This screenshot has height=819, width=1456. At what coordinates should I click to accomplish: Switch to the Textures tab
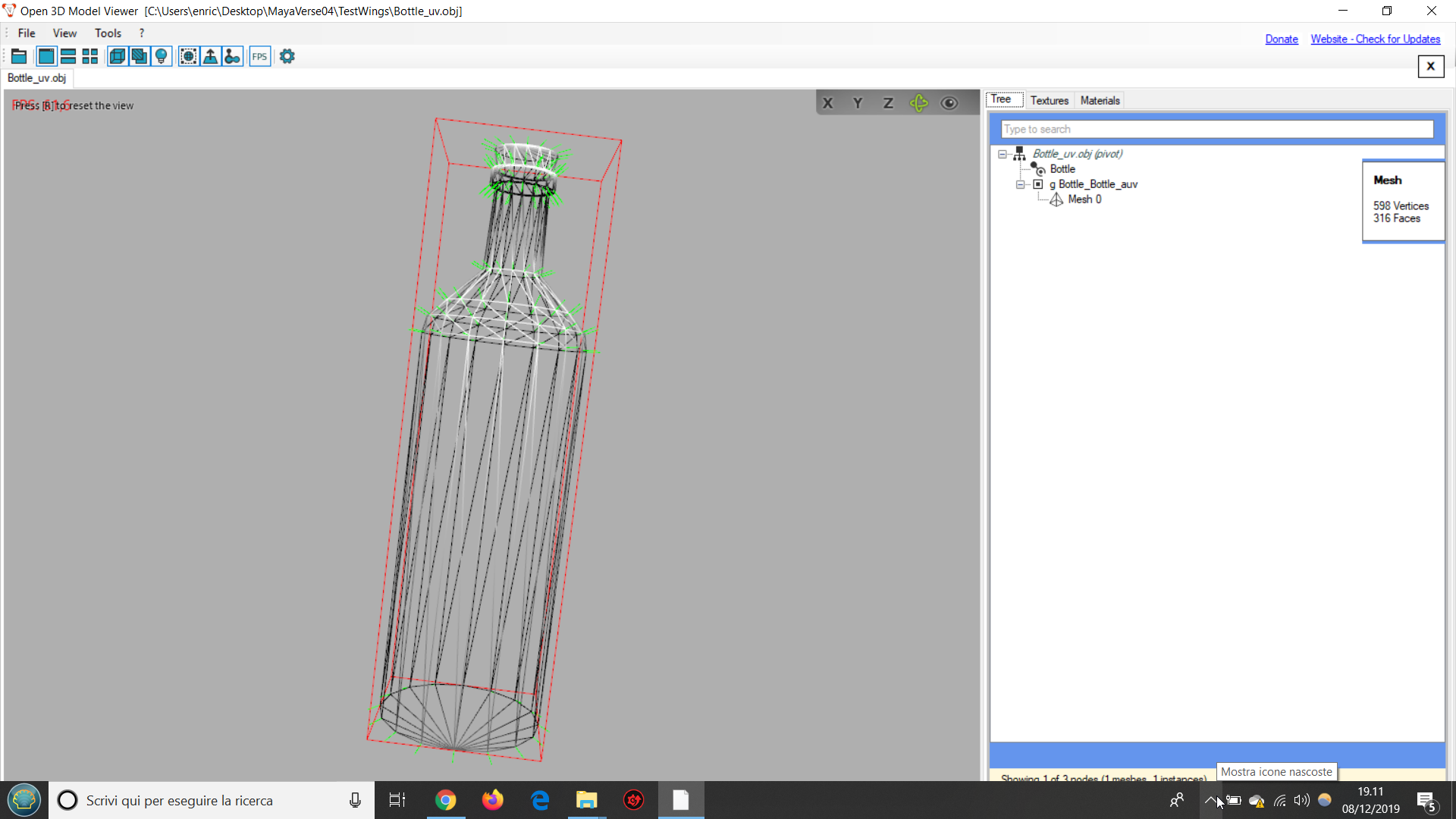1049,100
